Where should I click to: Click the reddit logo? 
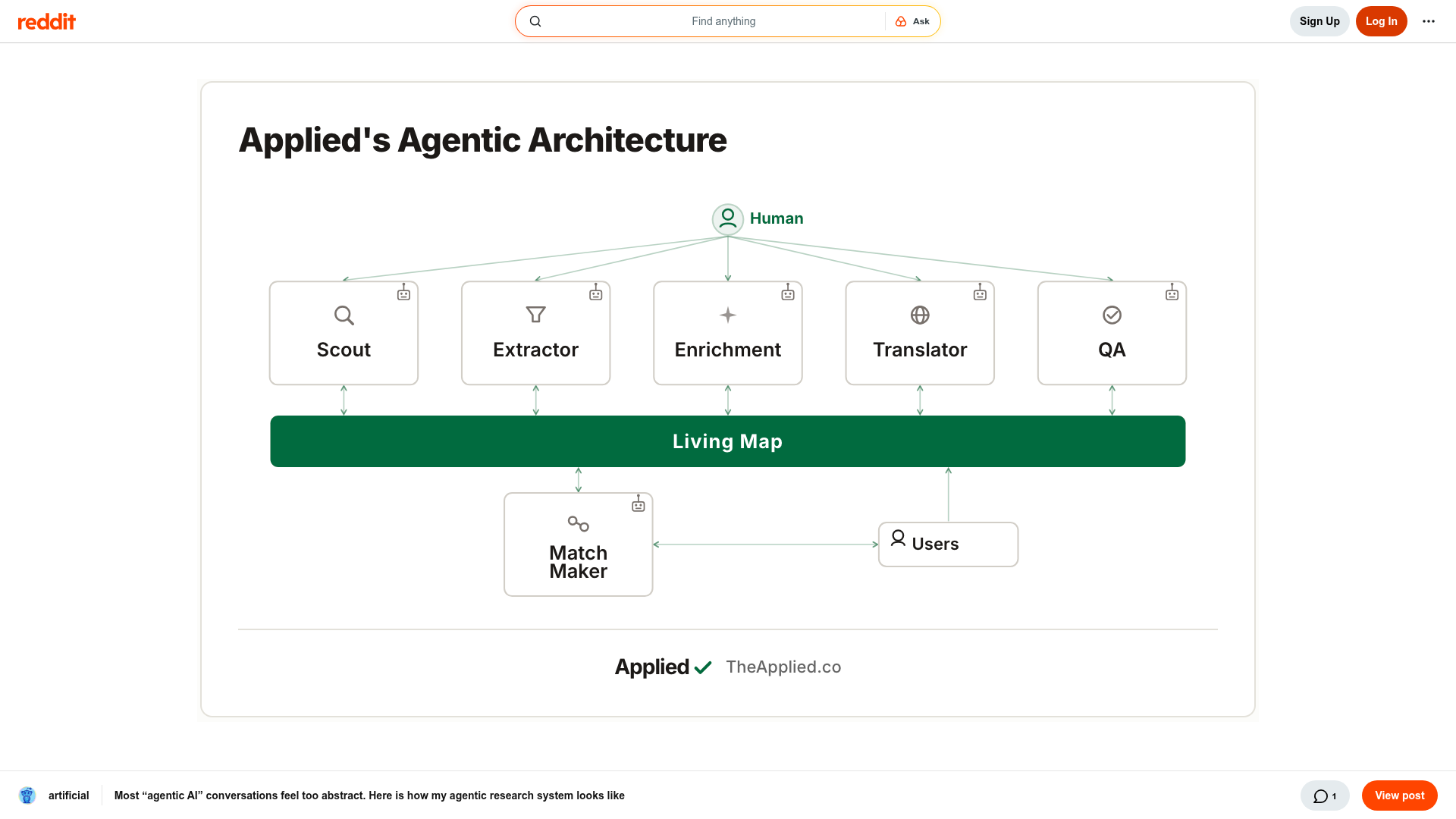(46, 21)
